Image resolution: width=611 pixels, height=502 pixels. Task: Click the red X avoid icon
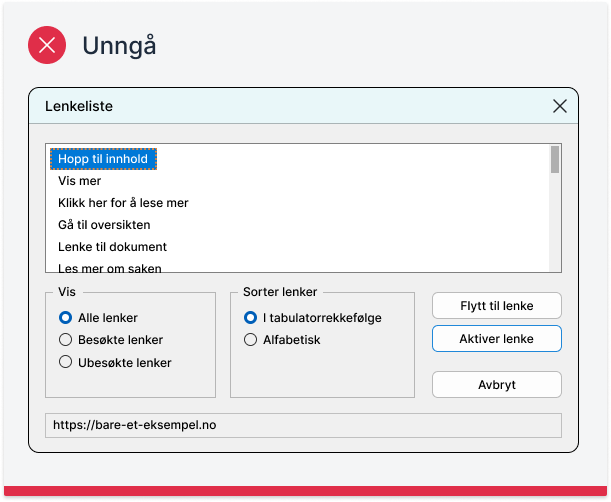[47, 45]
